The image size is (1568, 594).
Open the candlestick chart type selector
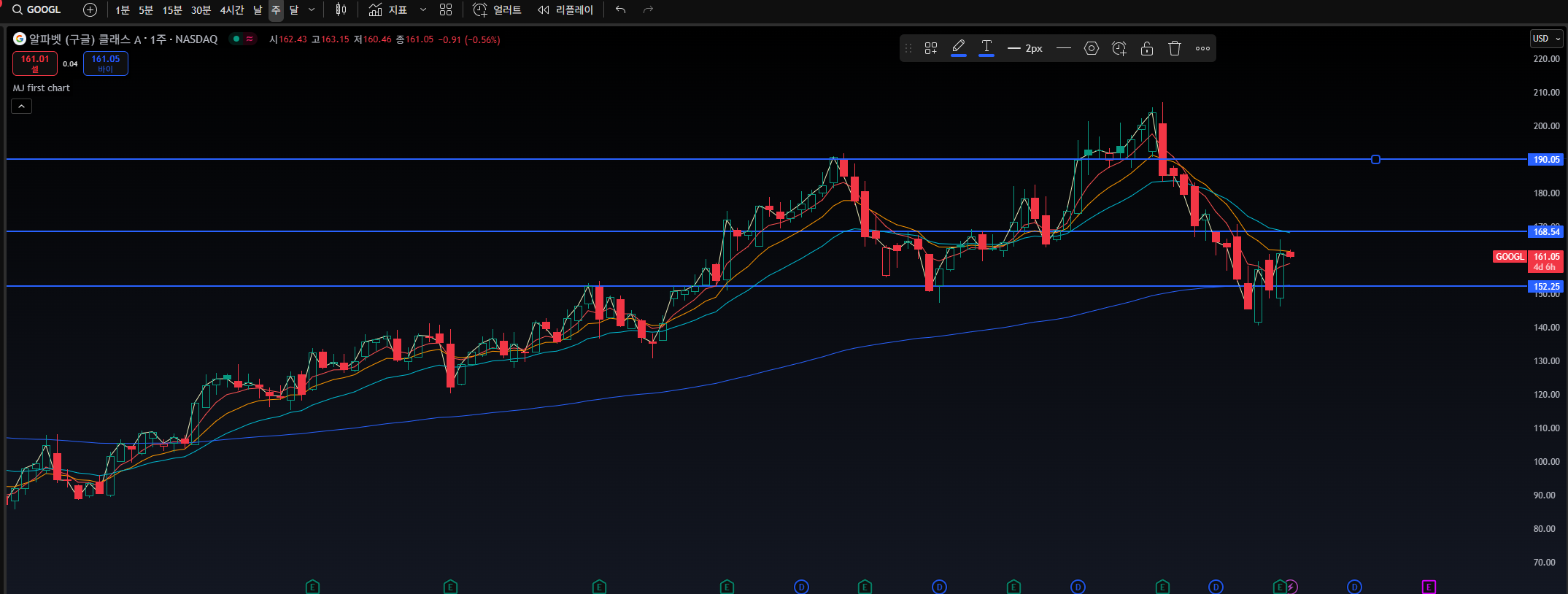(x=341, y=9)
